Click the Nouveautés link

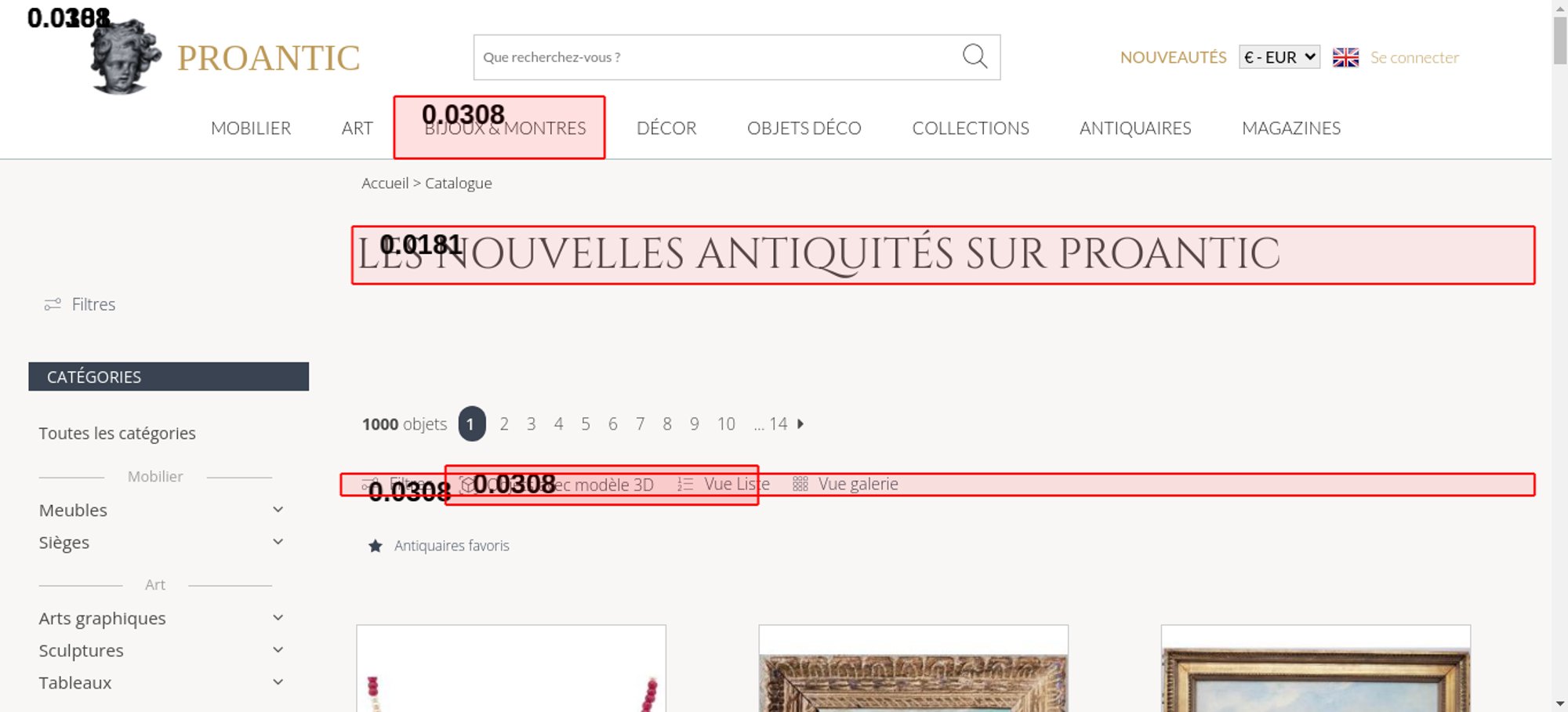click(1173, 57)
